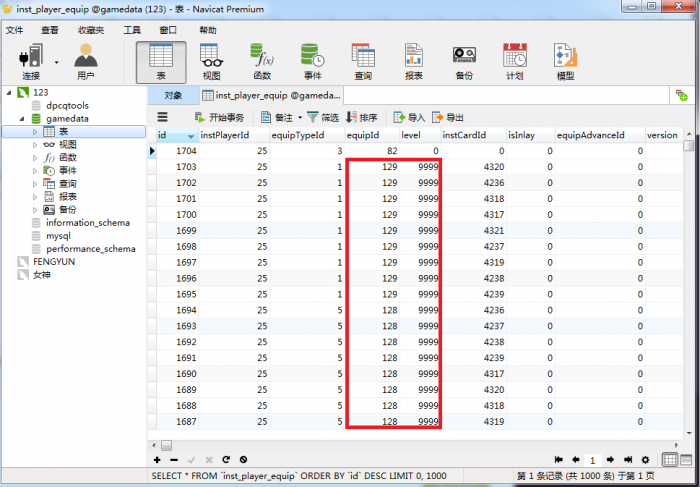Open the Window (窗口) menu
Image resolution: width=700 pixels, height=487 pixels.
168,30
